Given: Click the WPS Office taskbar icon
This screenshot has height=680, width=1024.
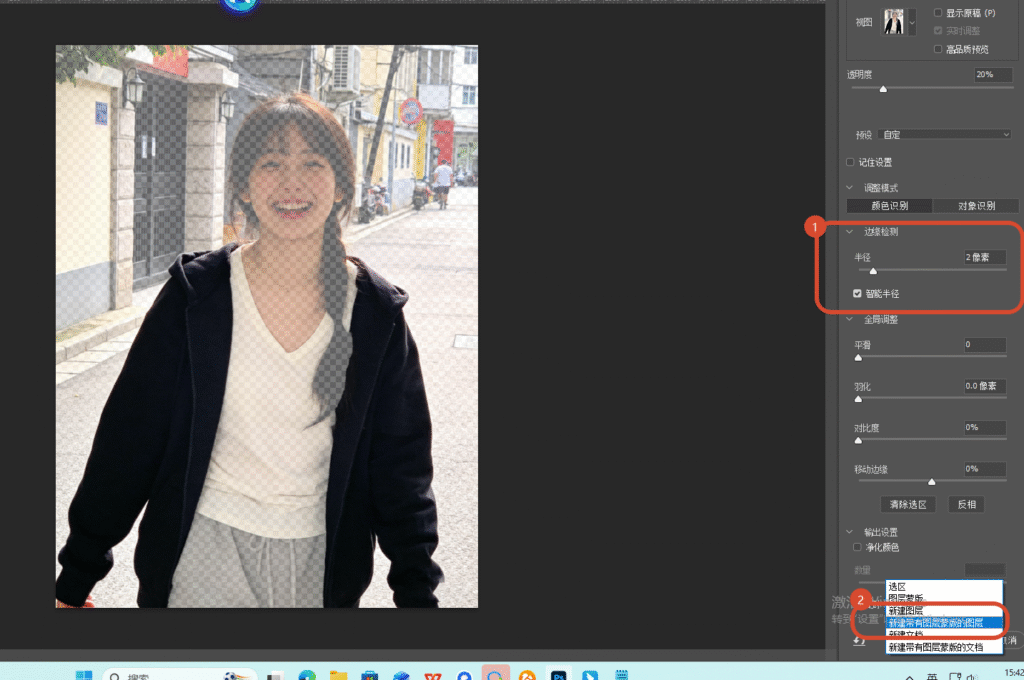Looking at the screenshot, I should pyautogui.click(x=432, y=675).
